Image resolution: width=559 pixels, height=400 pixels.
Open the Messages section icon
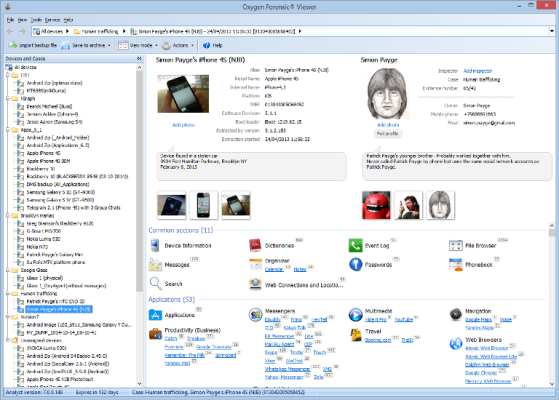155,265
